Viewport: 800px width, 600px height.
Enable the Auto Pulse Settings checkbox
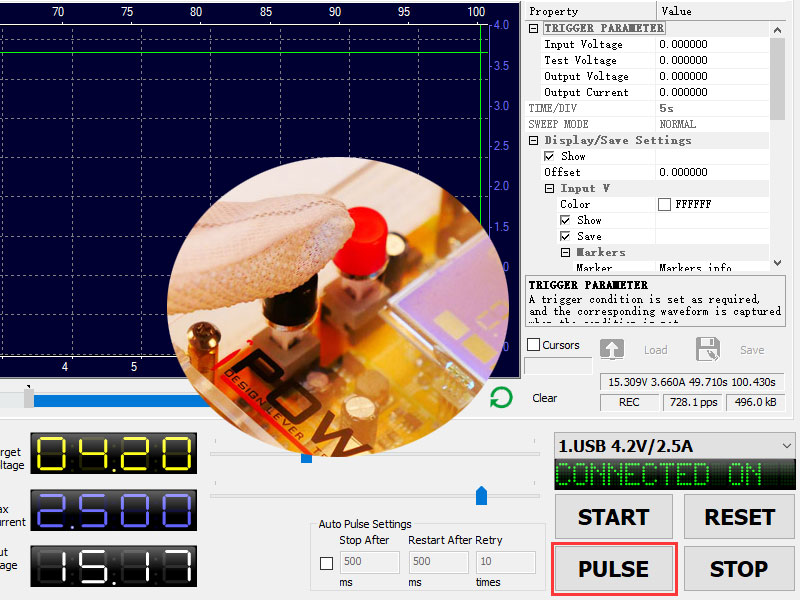[x=326, y=563]
